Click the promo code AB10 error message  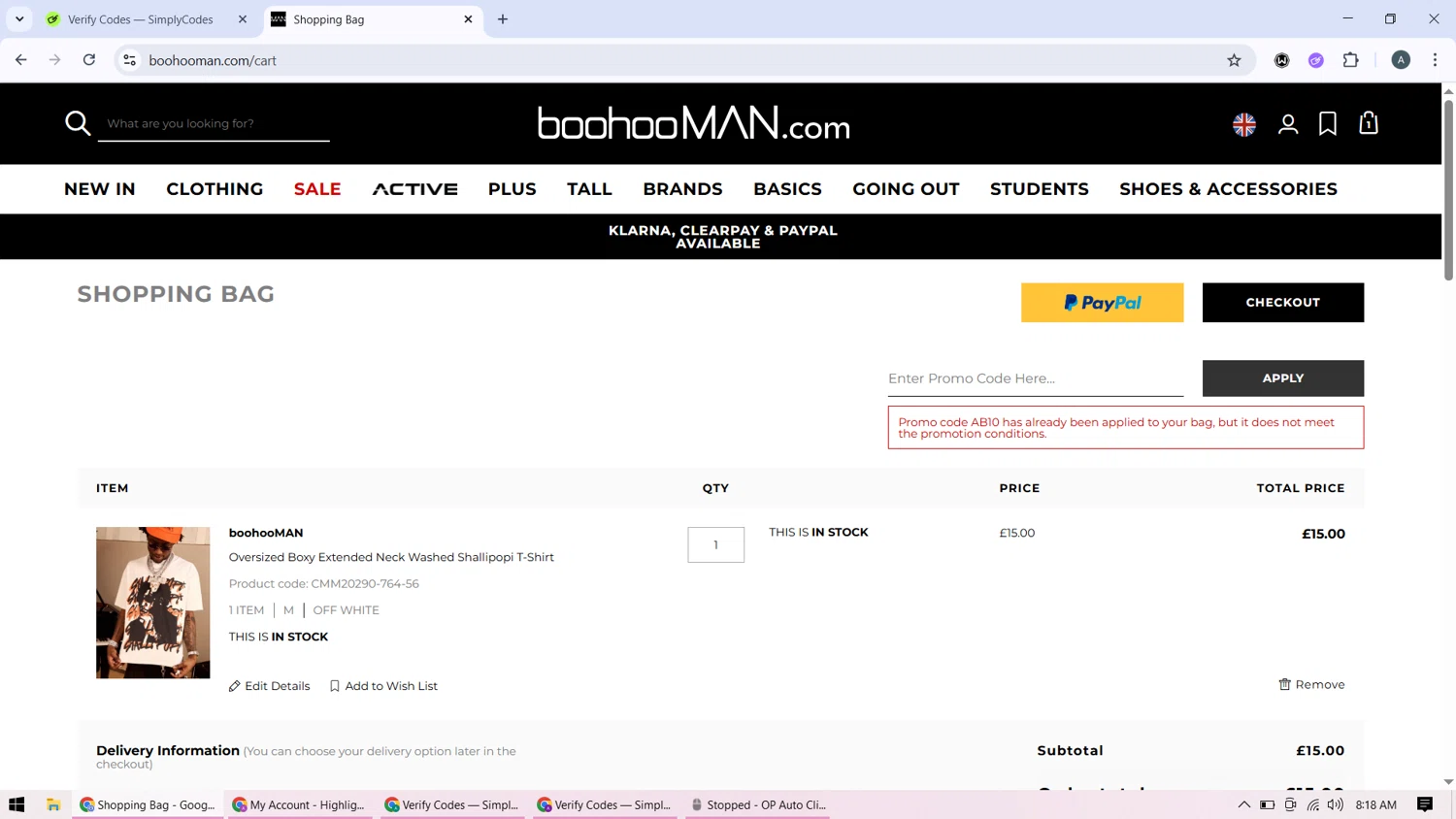coord(1125,428)
